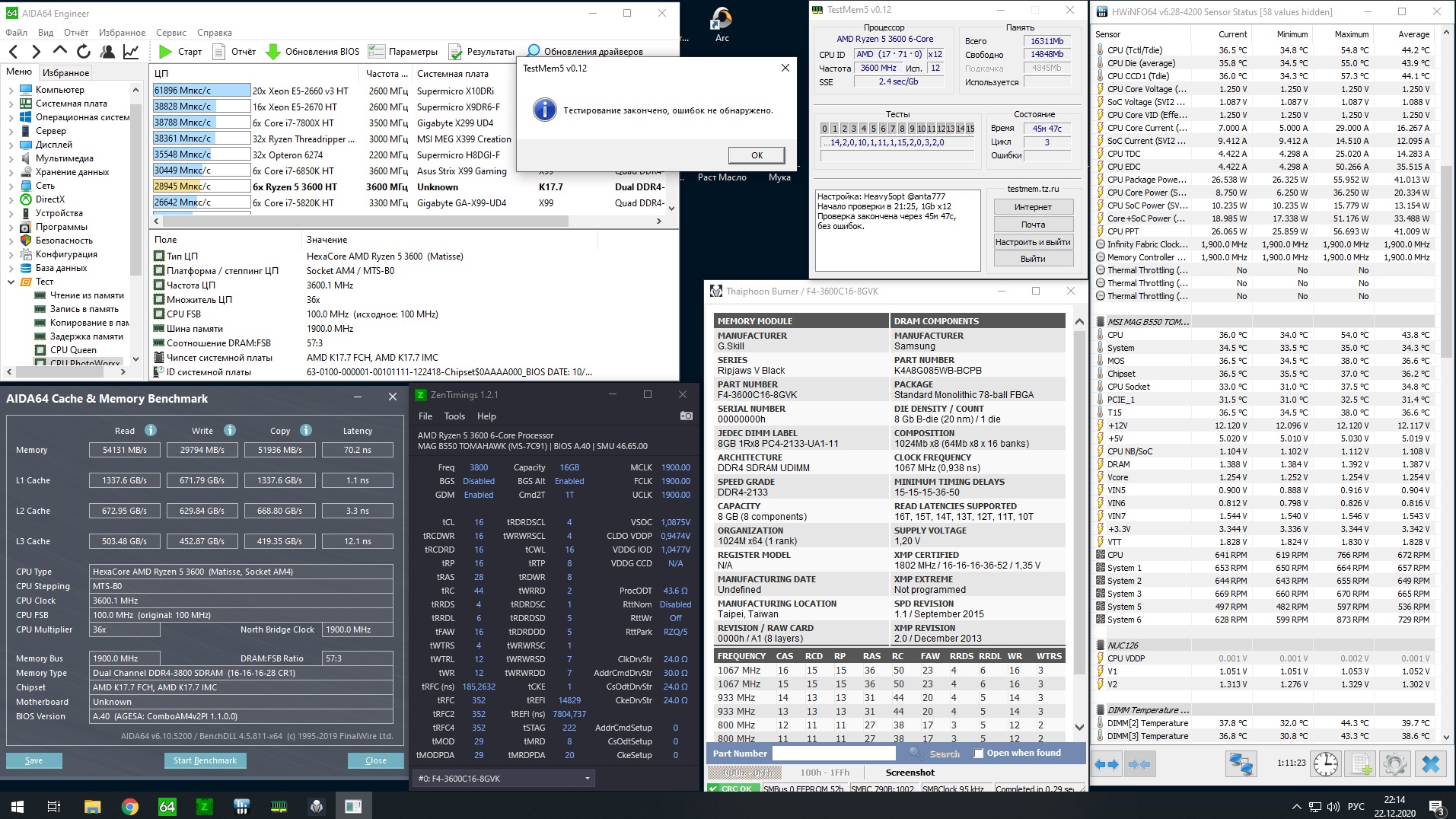Screen dimensions: 1456x819
Task: Open the Windows Start menu
Action: pyautogui.click(x=18, y=806)
